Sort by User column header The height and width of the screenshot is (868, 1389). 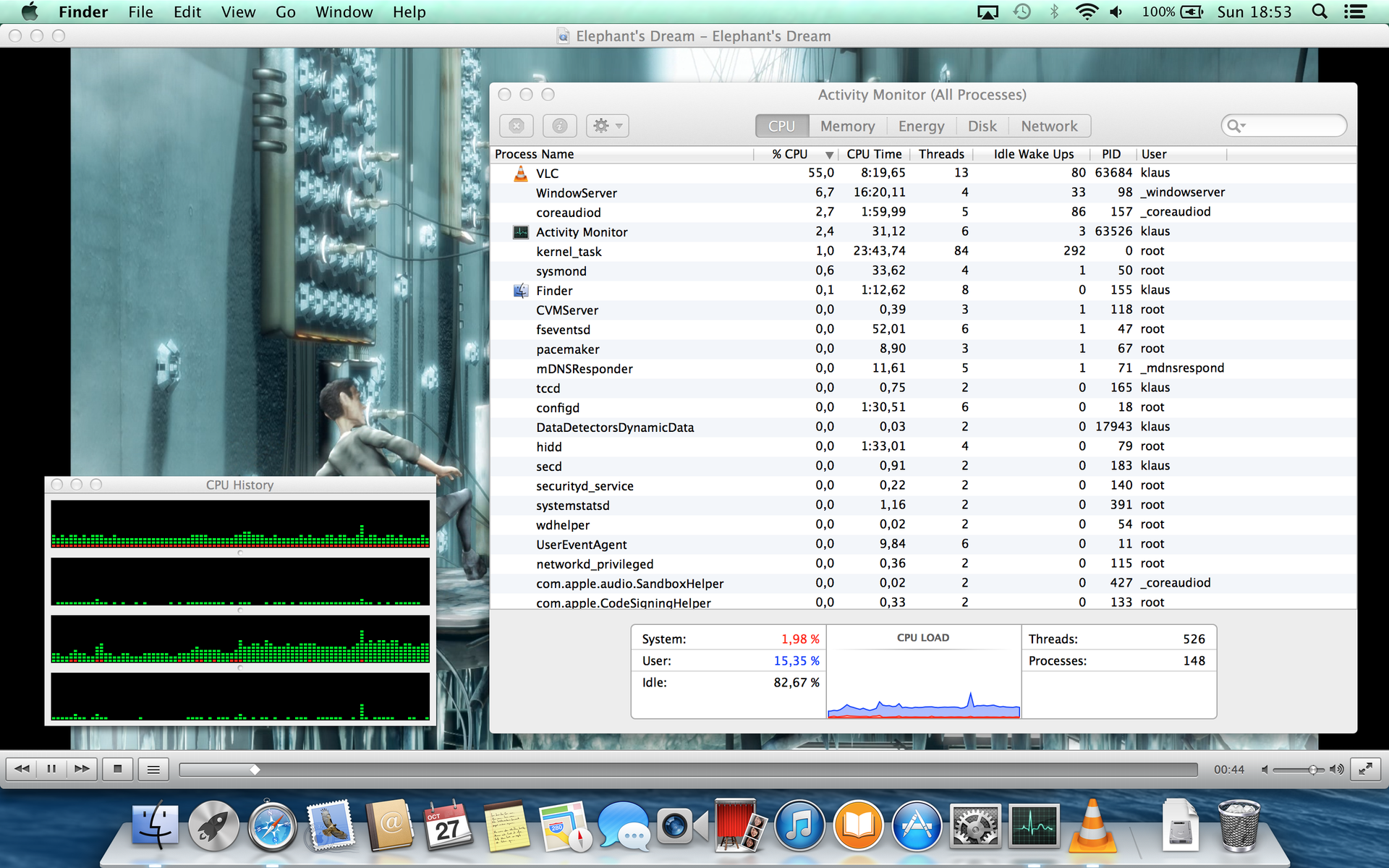tap(1181, 154)
